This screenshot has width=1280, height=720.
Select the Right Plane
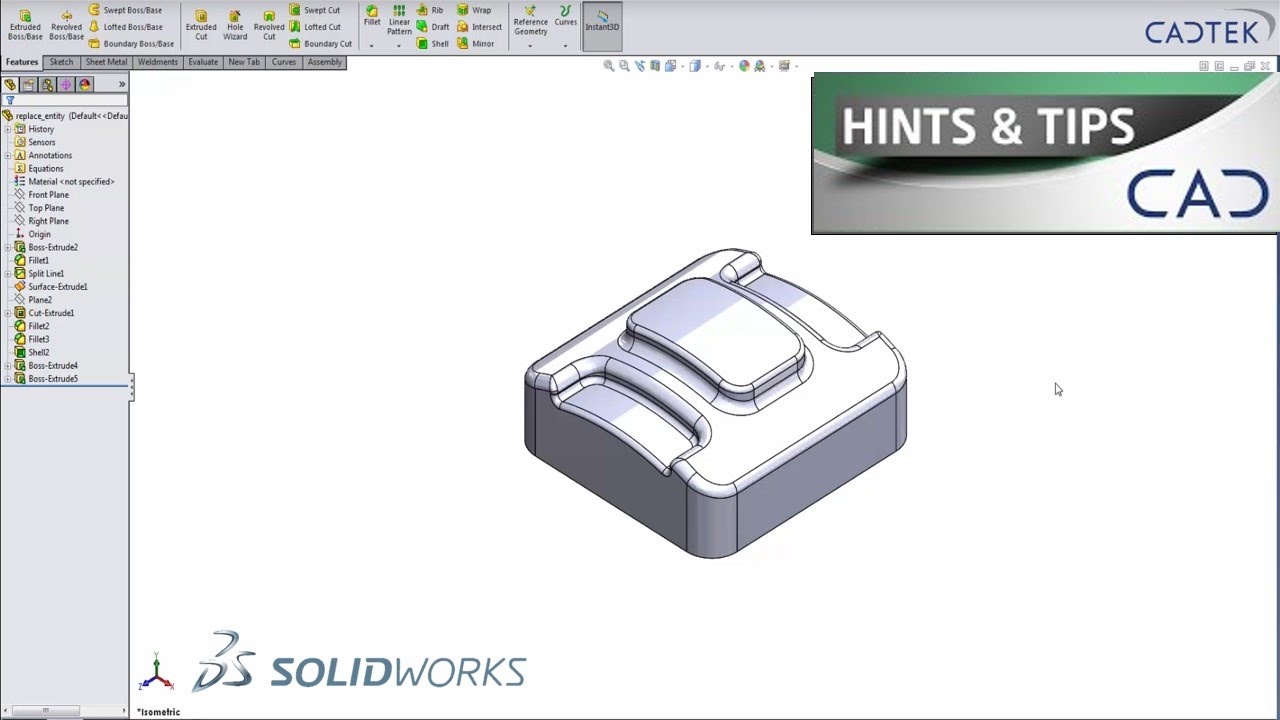(x=42, y=221)
